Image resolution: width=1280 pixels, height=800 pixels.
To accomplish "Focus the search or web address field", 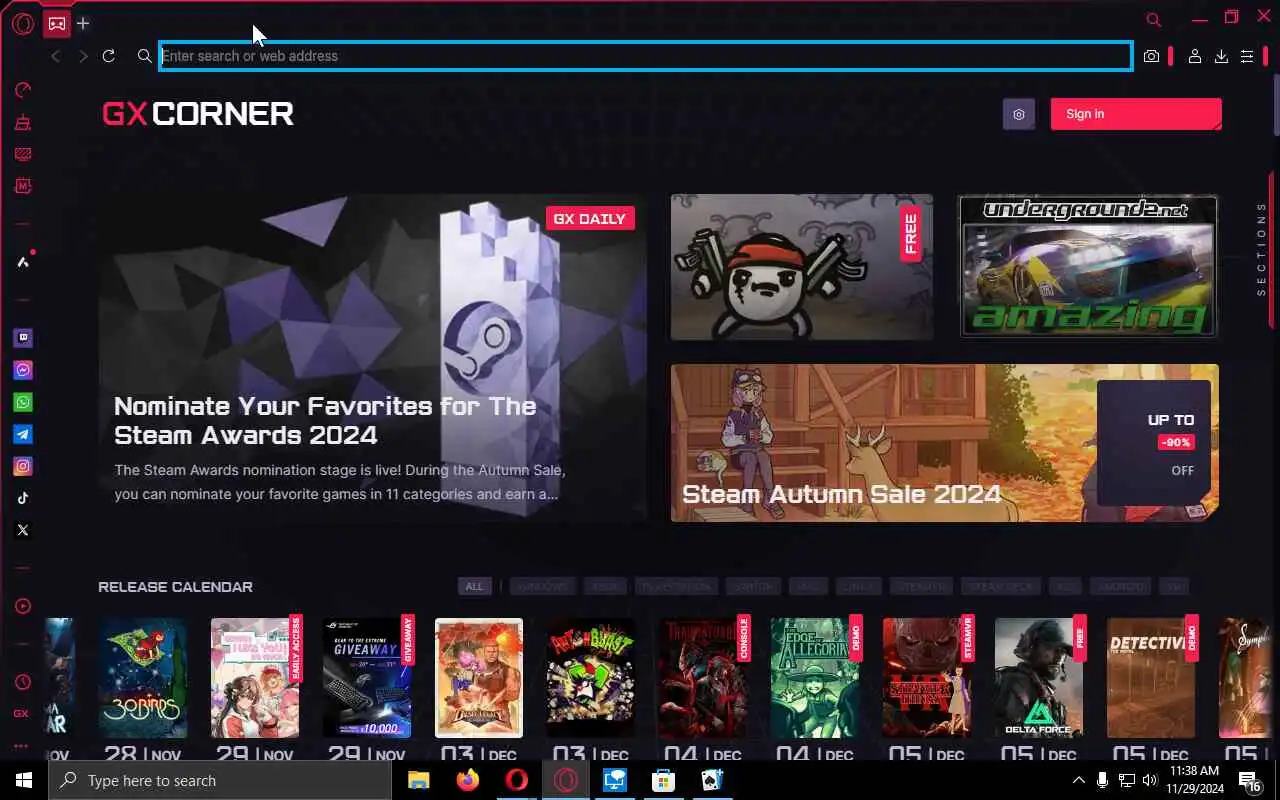I will click(646, 56).
